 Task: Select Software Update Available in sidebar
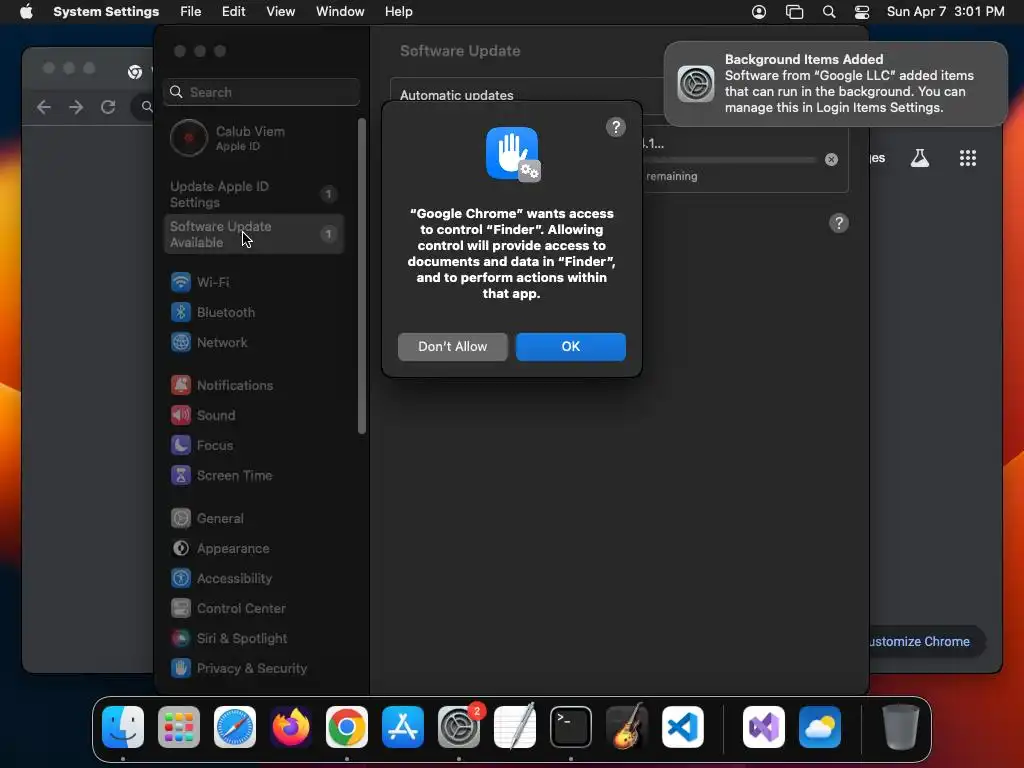[254, 234]
